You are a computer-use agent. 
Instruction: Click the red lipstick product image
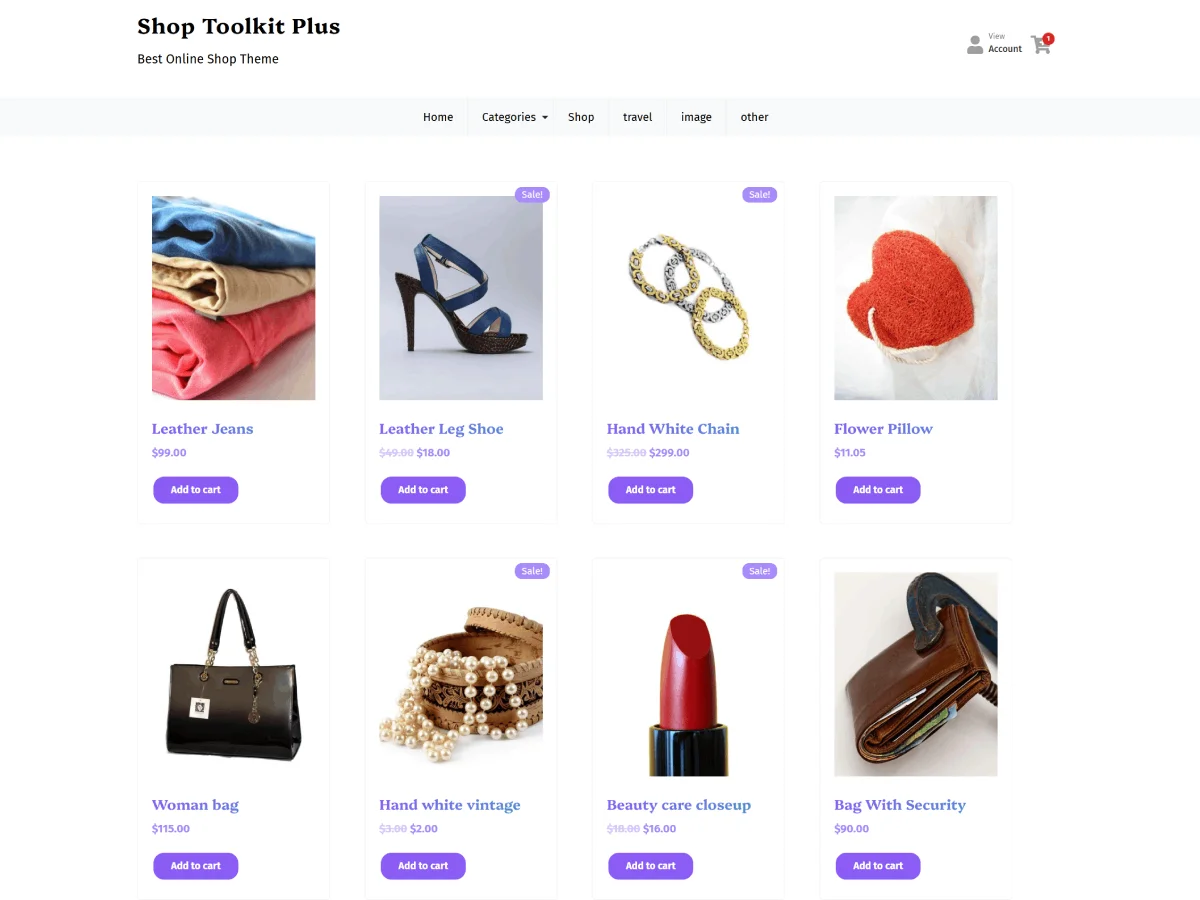pos(688,674)
